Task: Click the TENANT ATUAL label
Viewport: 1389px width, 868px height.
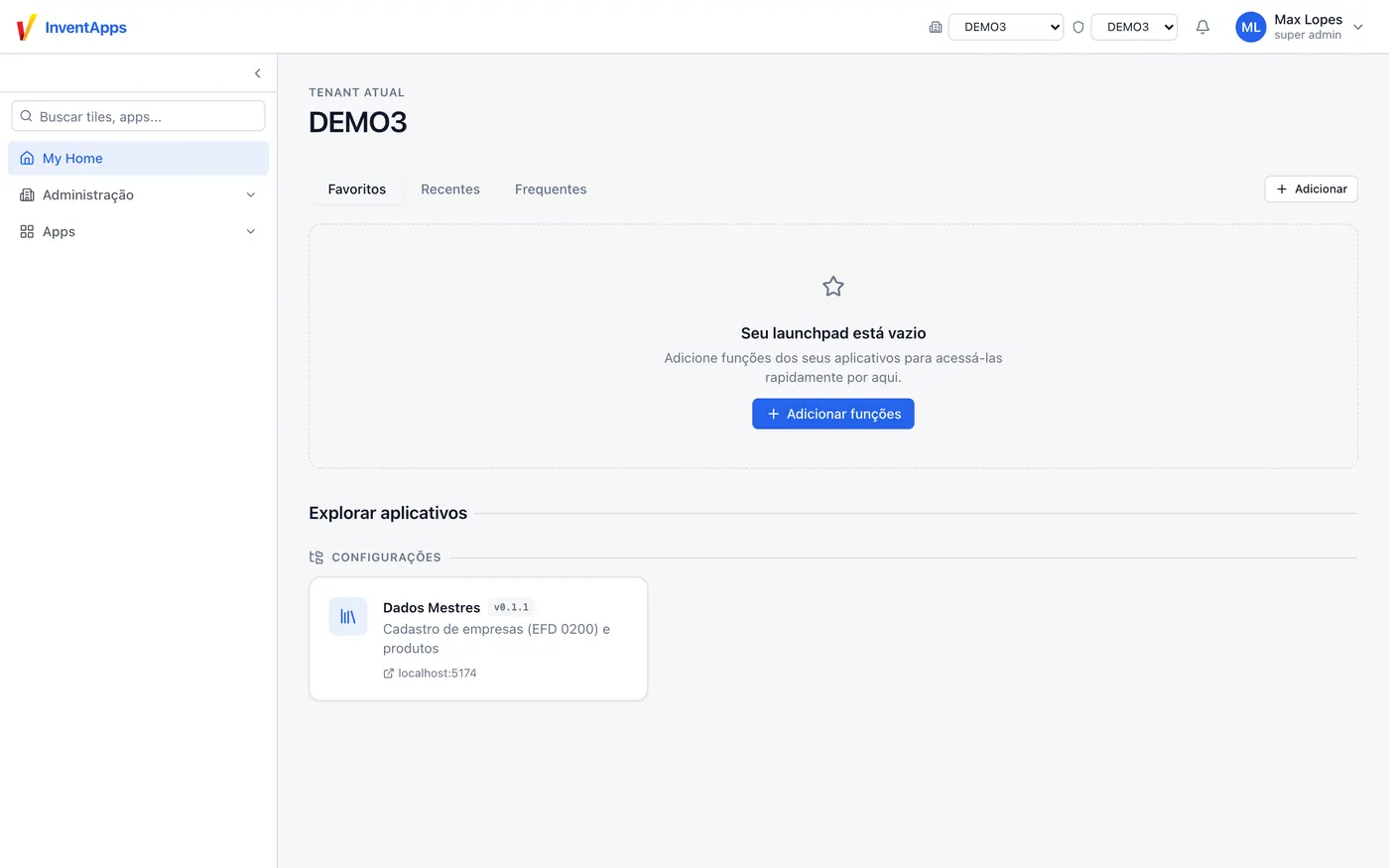Action: (x=356, y=92)
